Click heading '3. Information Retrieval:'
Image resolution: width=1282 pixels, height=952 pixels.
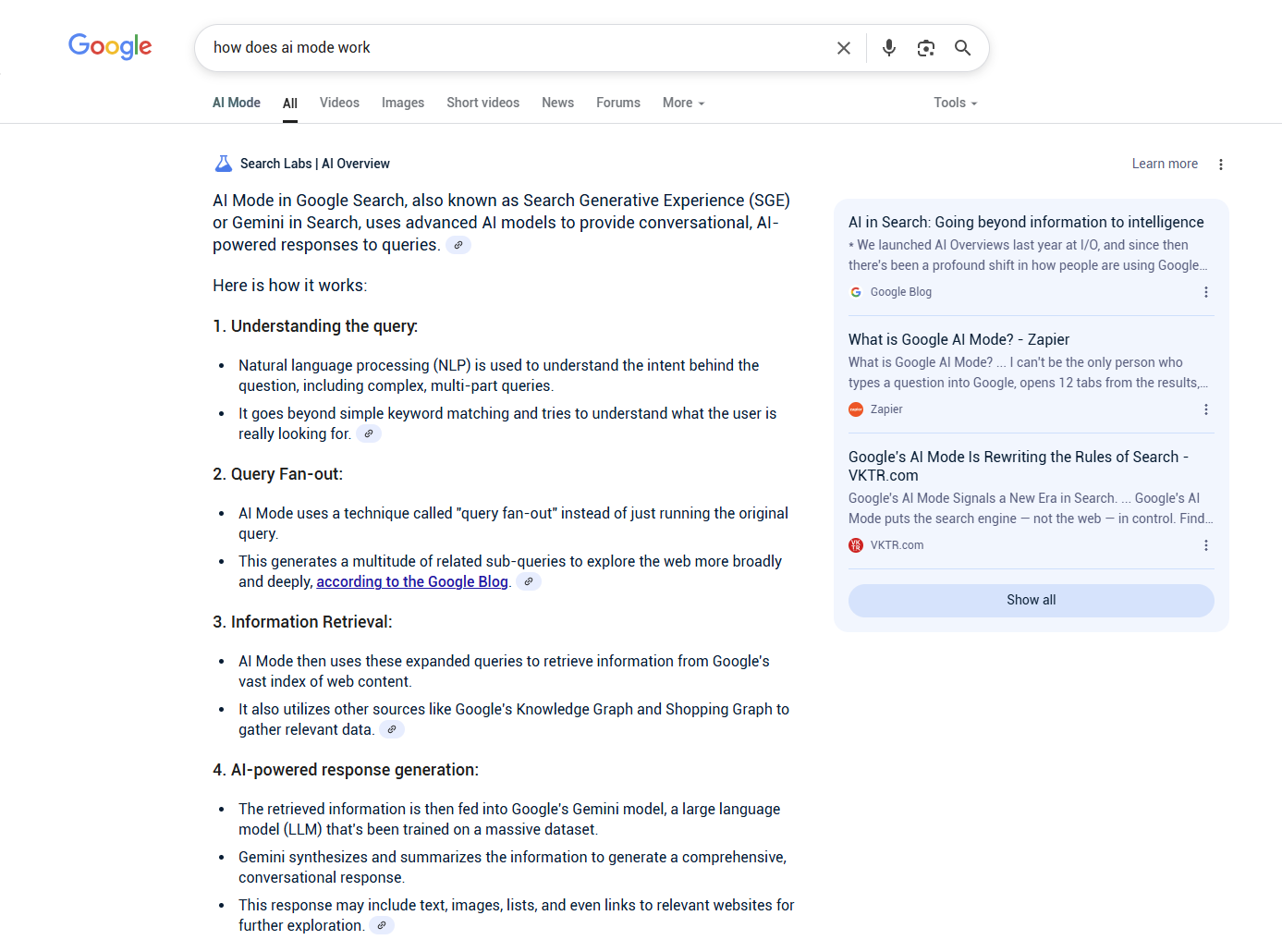302,622
